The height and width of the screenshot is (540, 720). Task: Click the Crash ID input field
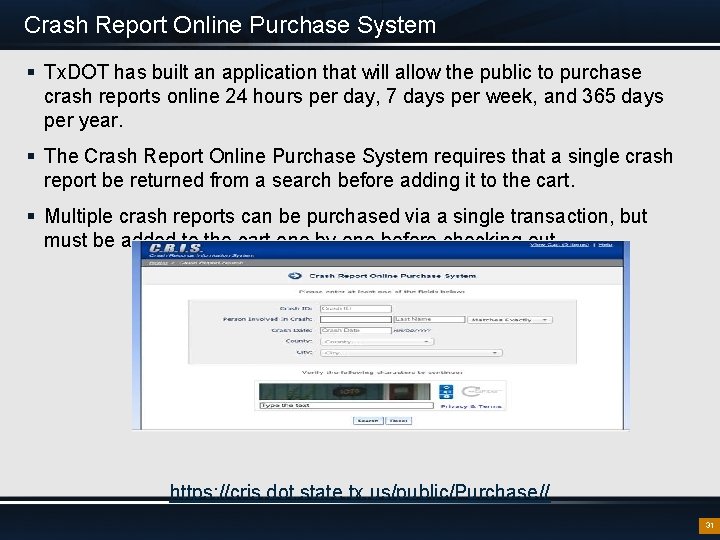click(356, 309)
